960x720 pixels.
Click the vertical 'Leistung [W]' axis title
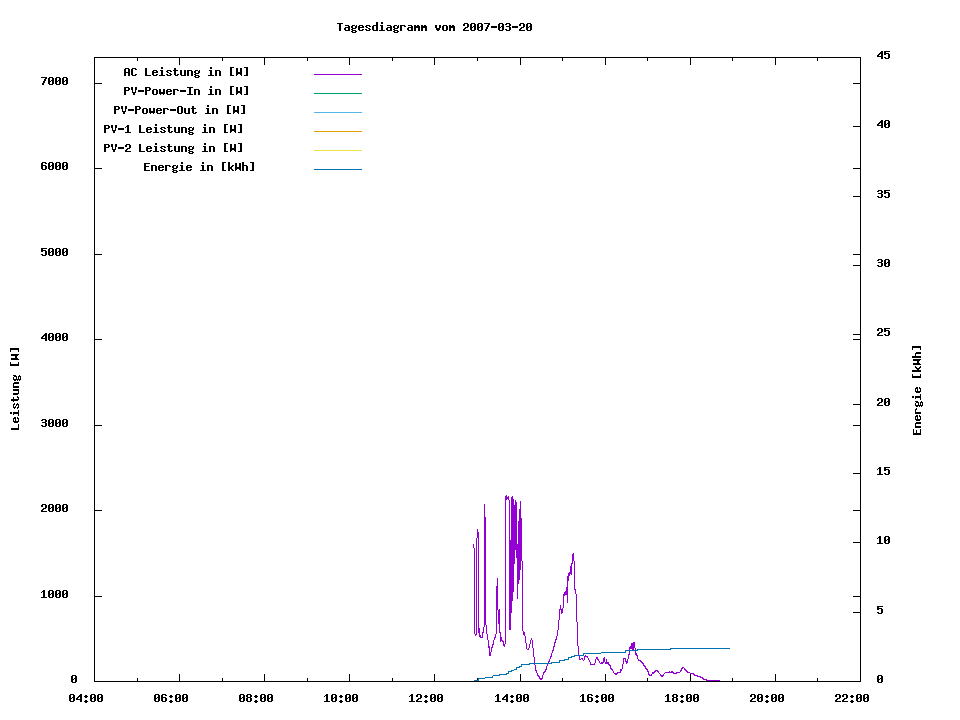[x=15, y=389]
